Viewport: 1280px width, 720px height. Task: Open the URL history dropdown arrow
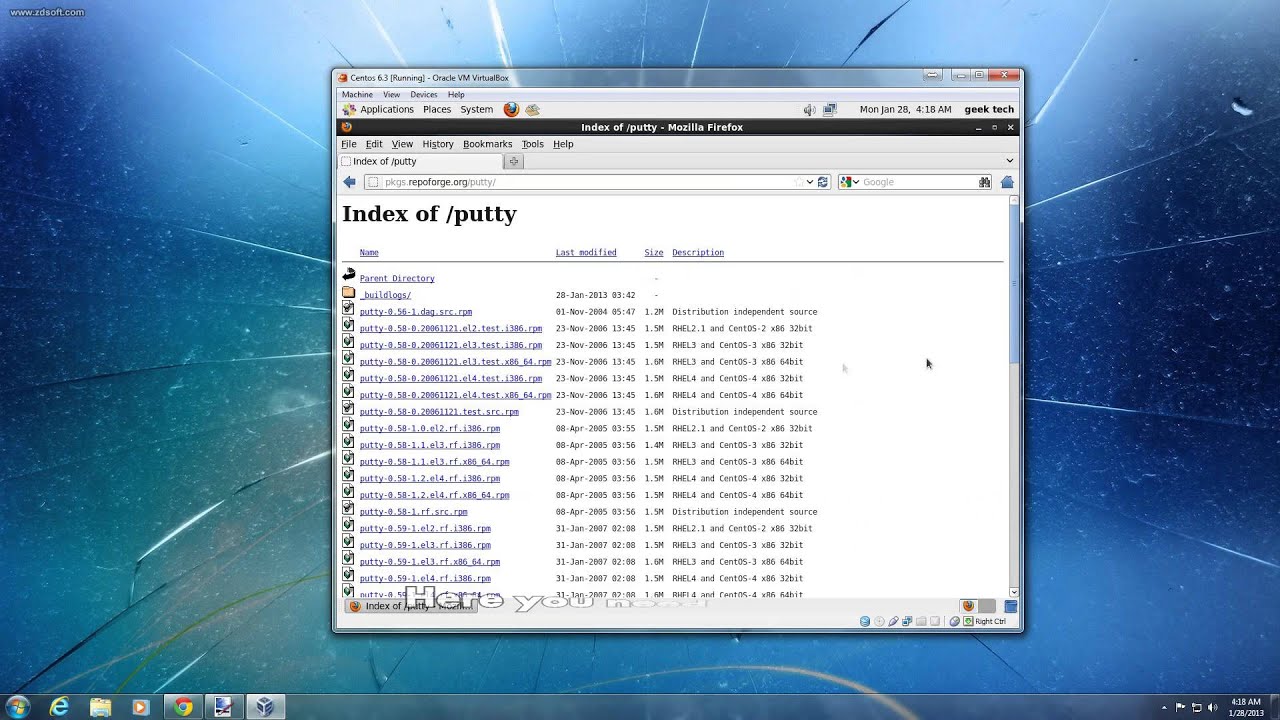(810, 182)
